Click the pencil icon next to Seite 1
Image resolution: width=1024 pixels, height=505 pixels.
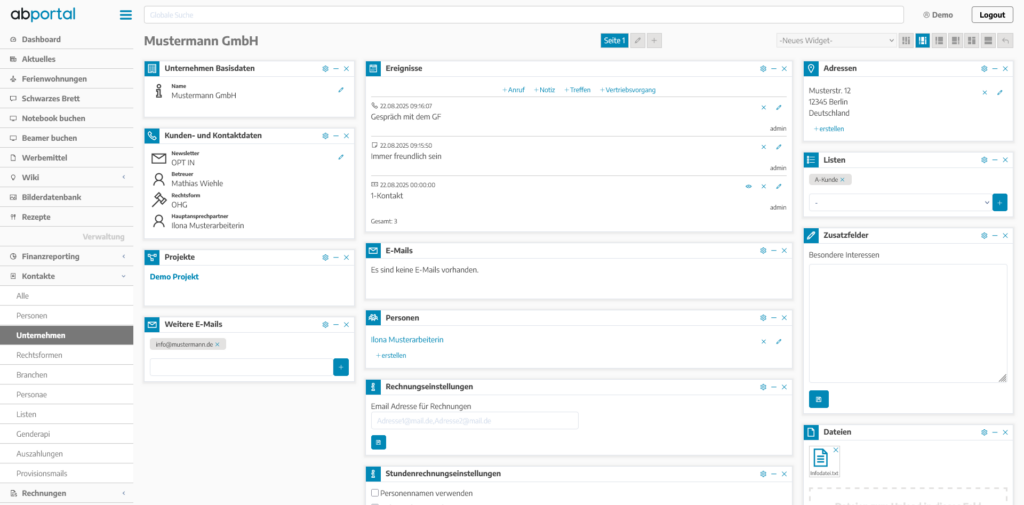pos(638,40)
